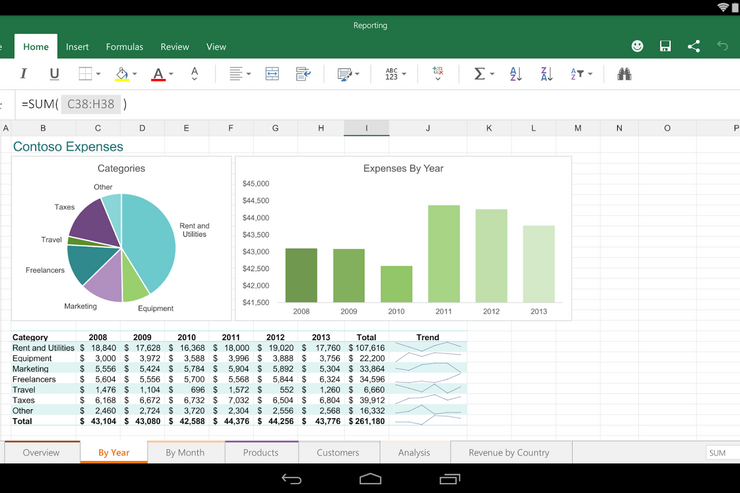
Task: Tap the Android recent apps button
Action: [449, 479]
